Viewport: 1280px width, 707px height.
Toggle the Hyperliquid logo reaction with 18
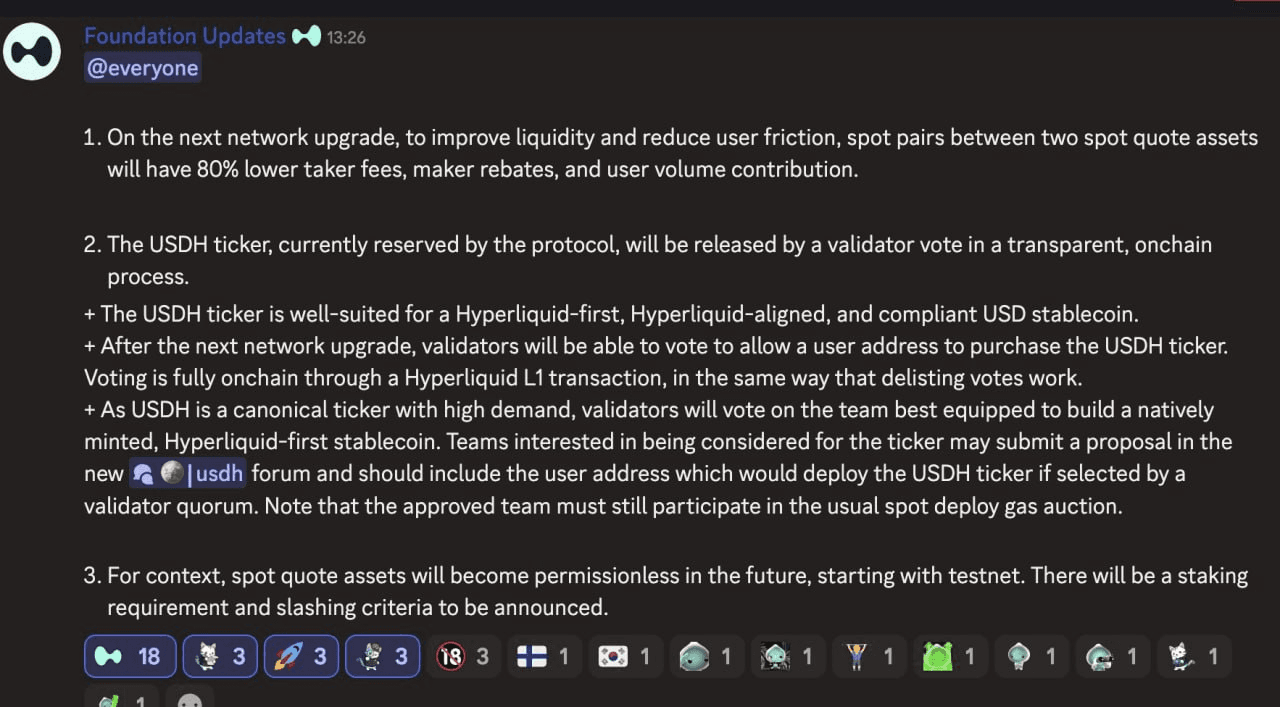[x=131, y=656]
